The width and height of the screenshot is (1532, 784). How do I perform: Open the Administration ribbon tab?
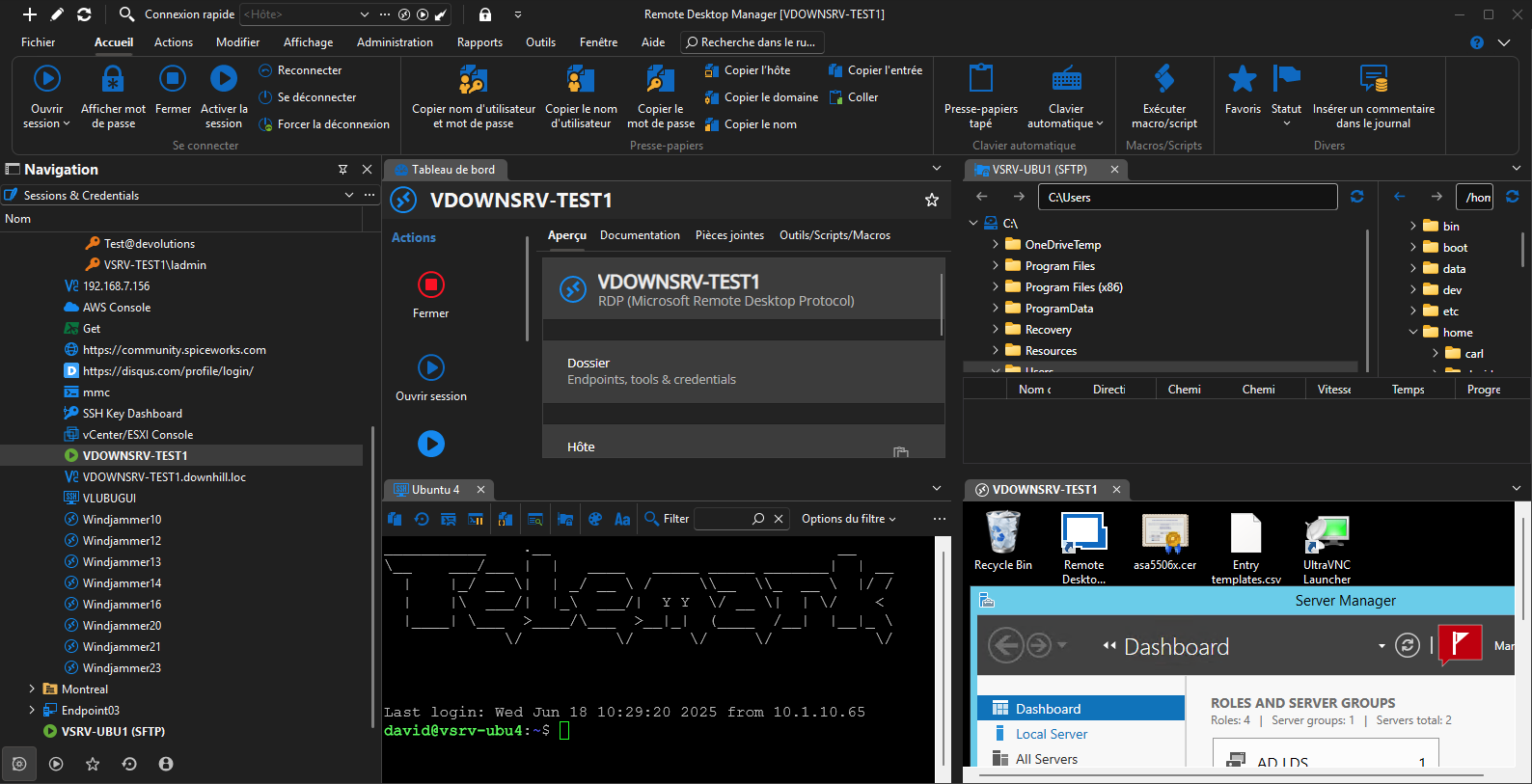395,42
